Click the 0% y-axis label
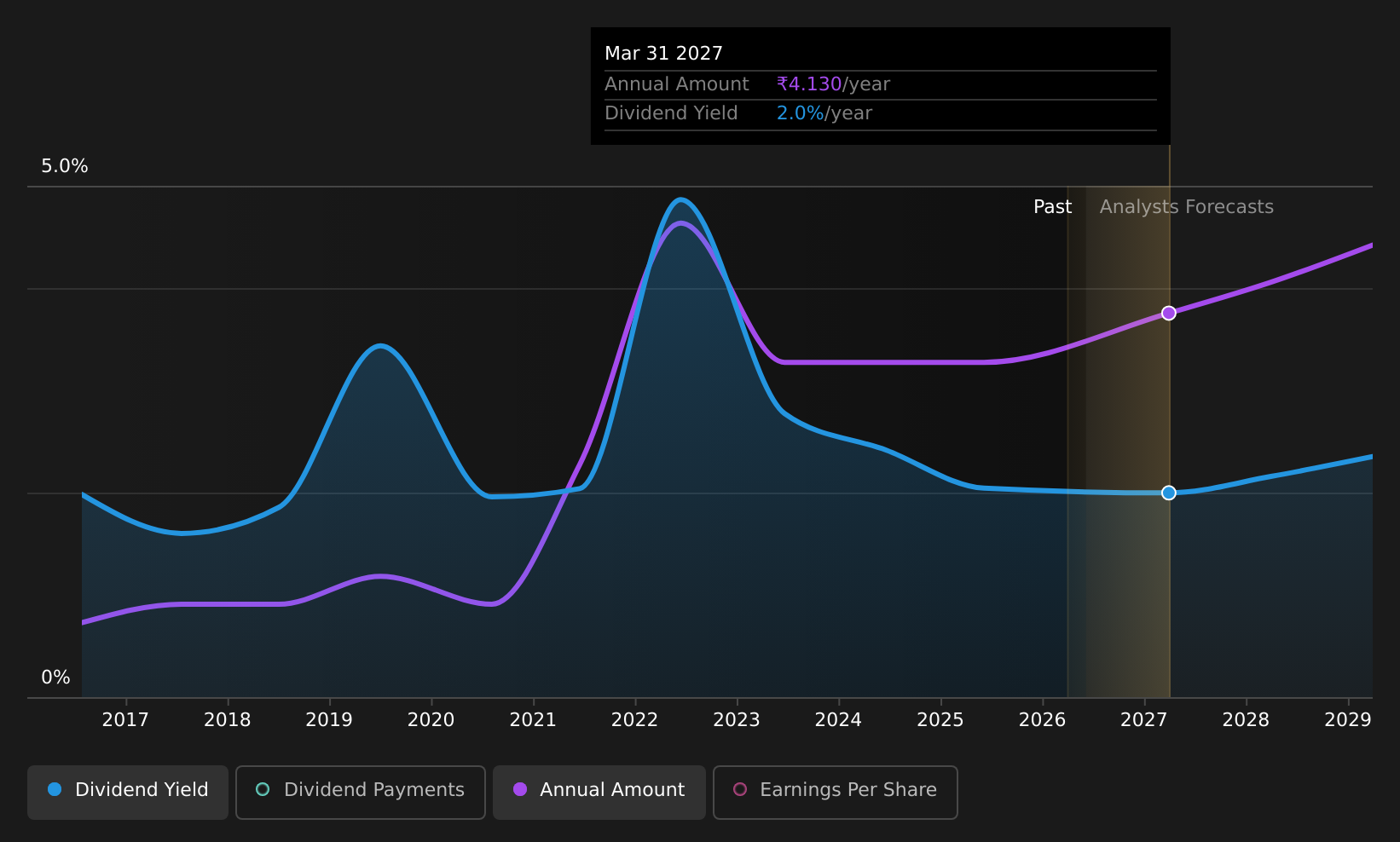Viewport: 1400px width, 842px height. (56, 678)
